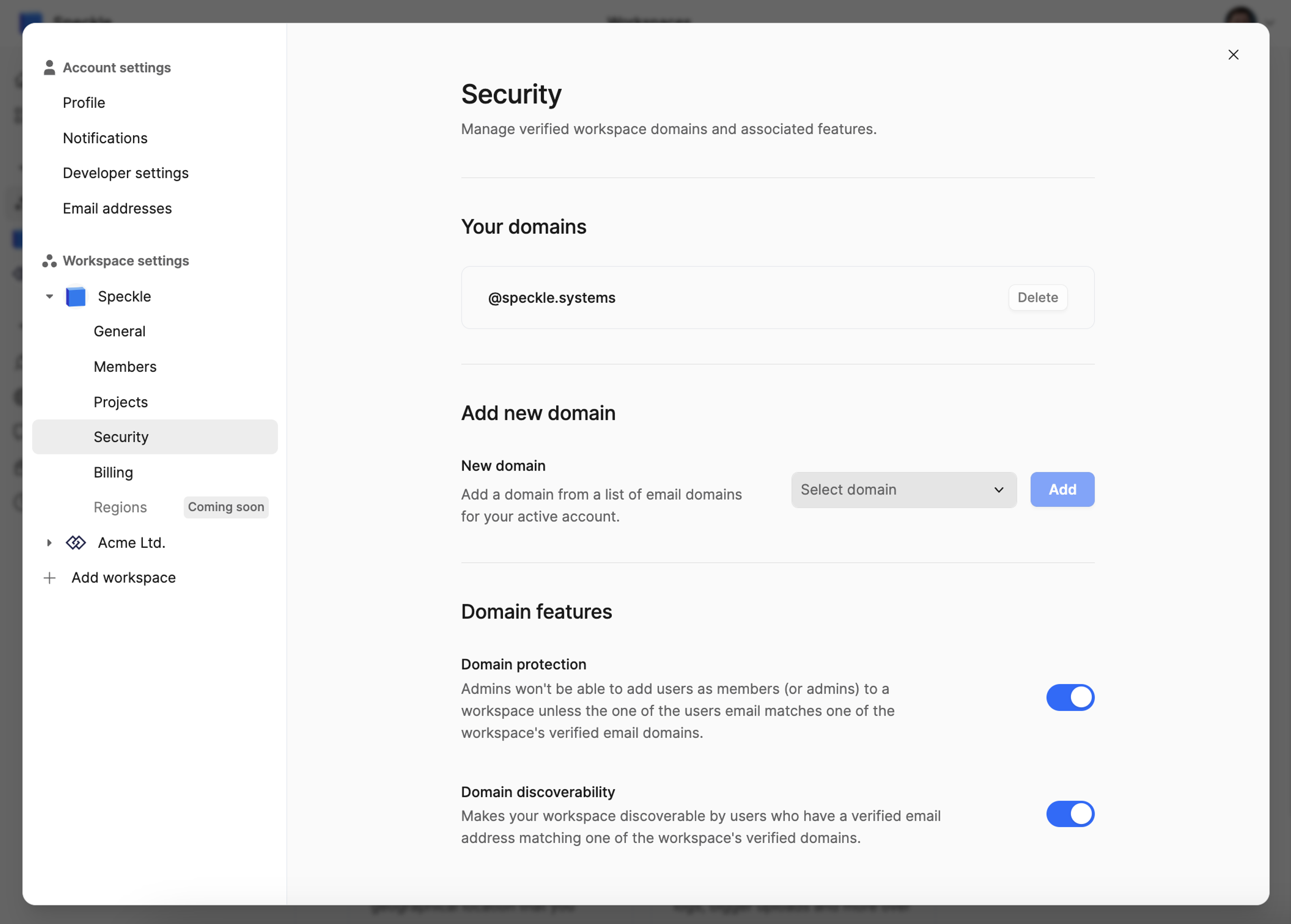Click the New domain label

(x=503, y=465)
